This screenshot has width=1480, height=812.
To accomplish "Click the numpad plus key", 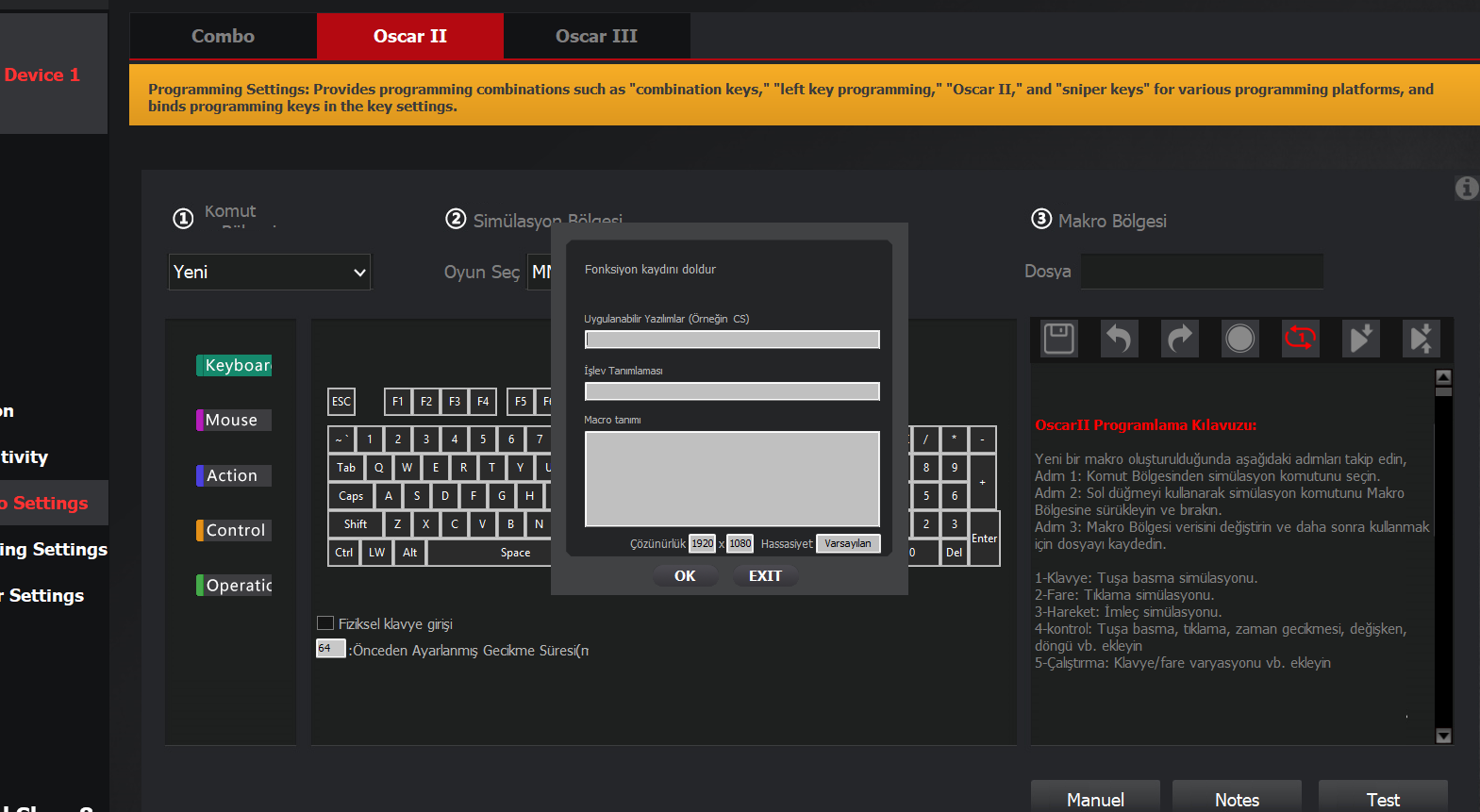I will [x=983, y=482].
